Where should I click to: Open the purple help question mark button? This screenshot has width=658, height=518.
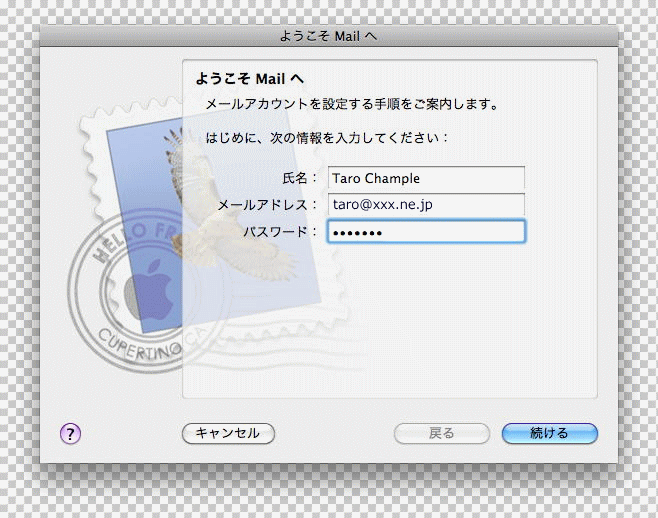point(70,433)
